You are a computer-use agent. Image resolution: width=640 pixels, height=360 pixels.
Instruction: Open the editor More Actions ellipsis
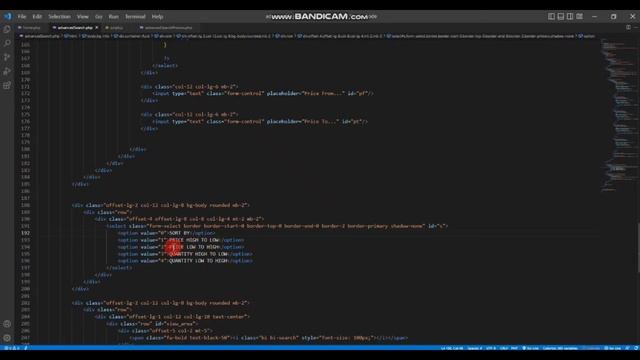tap(636, 27)
